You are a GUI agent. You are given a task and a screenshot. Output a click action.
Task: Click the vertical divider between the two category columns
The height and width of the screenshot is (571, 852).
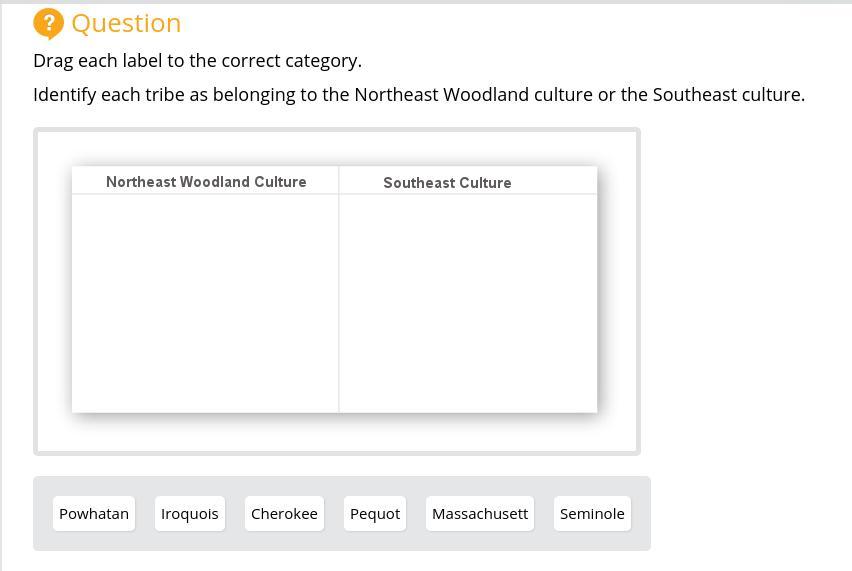click(339, 302)
